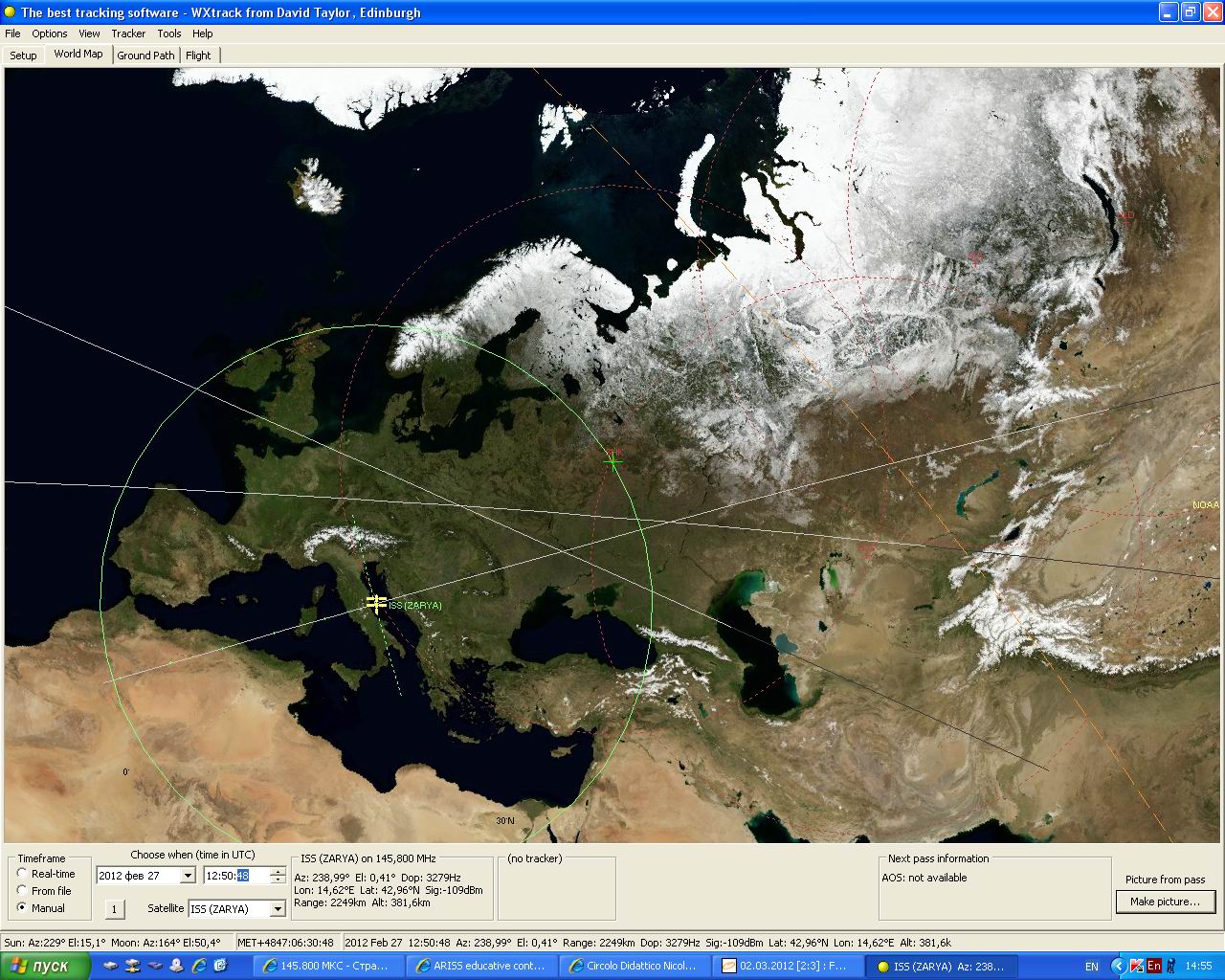
Task: Expand the Satellite selection dropdown
Action: click(278, 909)
